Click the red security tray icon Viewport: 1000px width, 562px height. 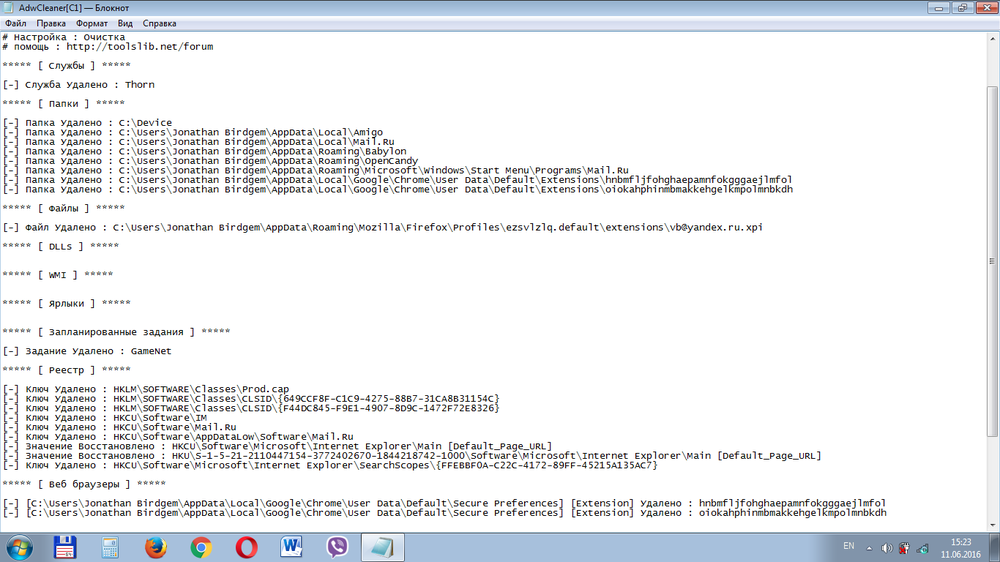tap(904, 549)
